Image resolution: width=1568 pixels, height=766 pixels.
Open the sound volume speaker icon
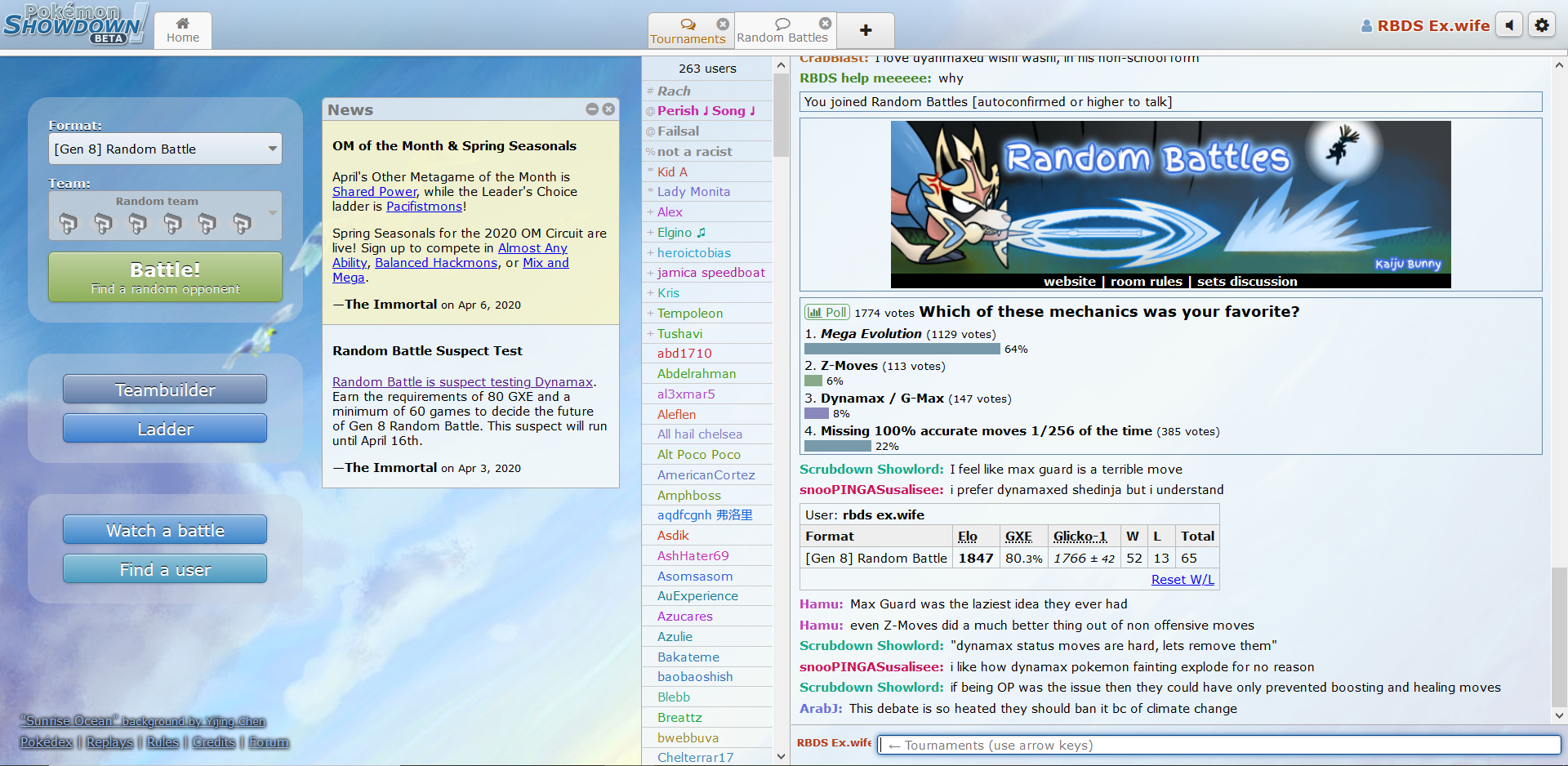click(x=1509, y=25)
